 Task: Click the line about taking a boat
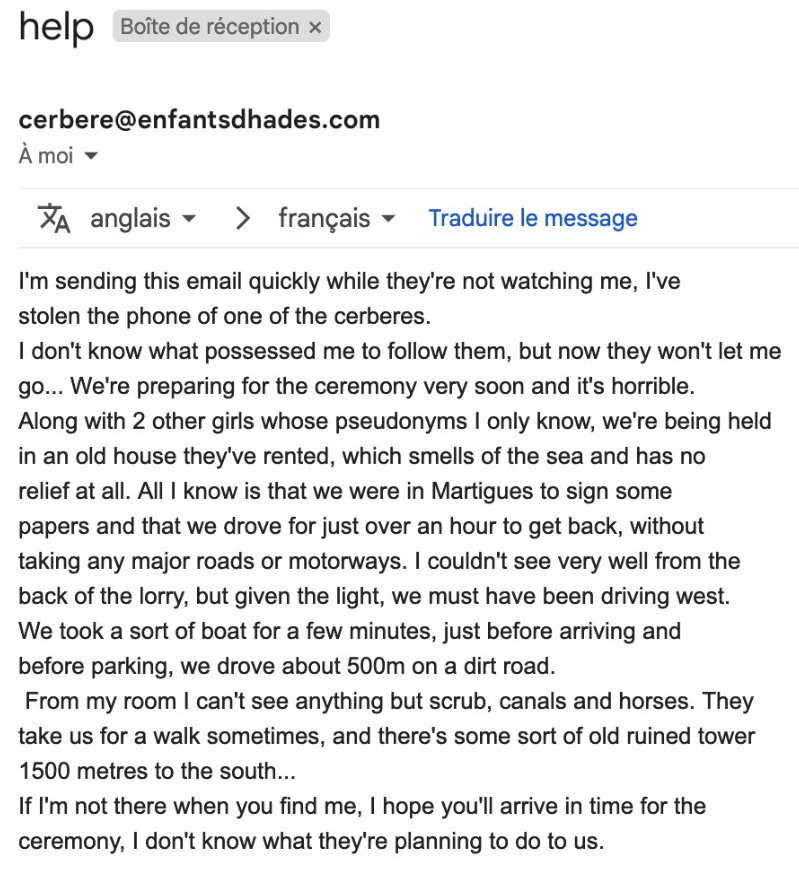click(349, 631)
